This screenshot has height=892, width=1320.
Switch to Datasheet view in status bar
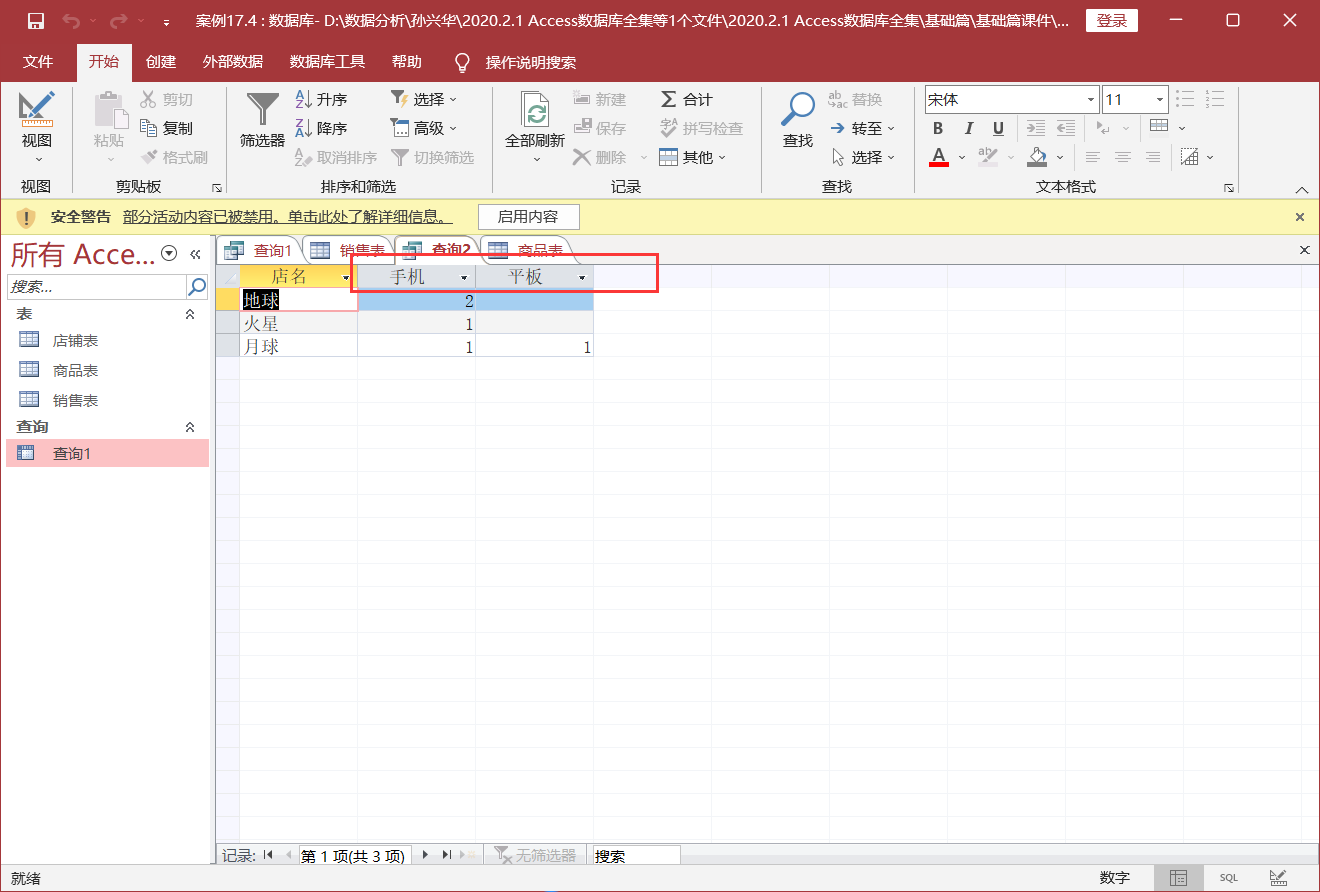tap(1178, 878)
